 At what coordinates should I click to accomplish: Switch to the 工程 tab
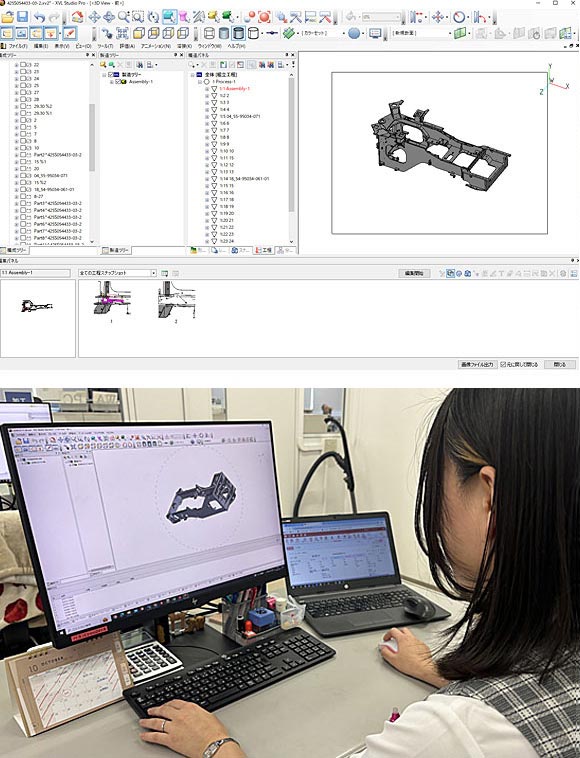point(264,250)
